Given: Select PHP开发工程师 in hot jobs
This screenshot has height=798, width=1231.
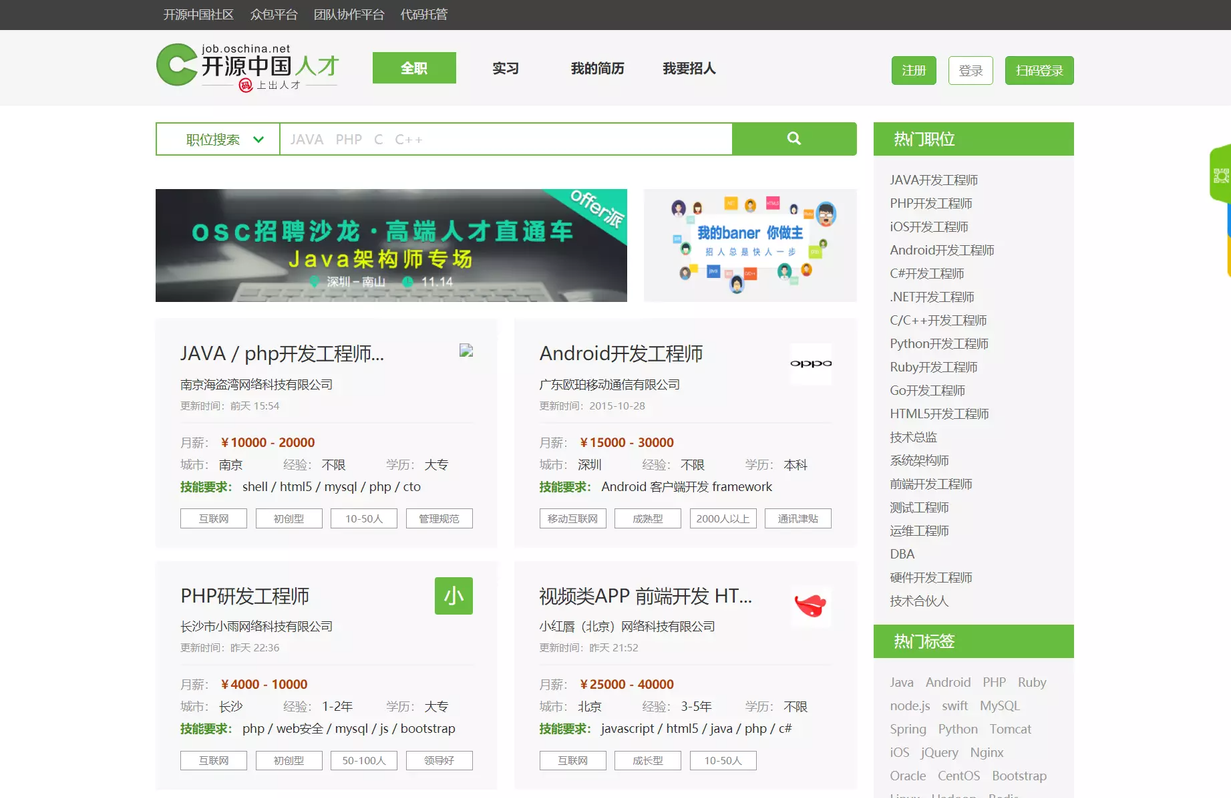Looking at the screenshot, I should (x=931, y=203).
